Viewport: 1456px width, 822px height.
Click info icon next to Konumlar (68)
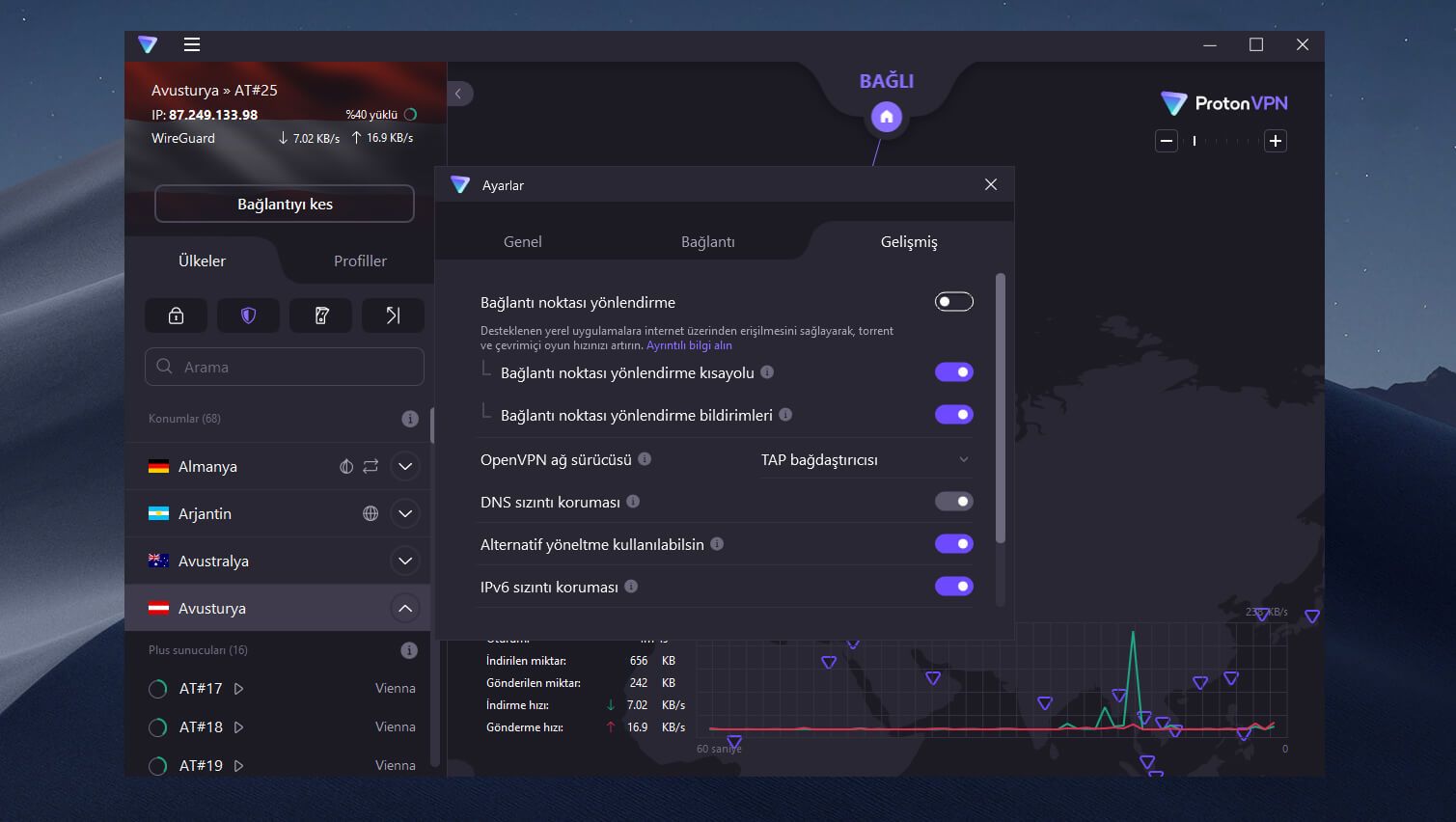pos(410,419)
